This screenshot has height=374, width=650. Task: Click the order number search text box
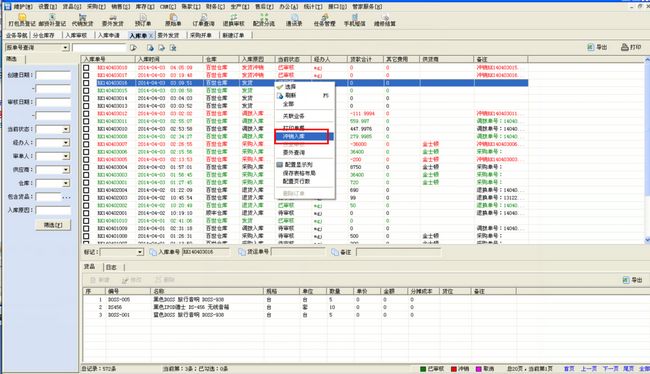point(99,48)
